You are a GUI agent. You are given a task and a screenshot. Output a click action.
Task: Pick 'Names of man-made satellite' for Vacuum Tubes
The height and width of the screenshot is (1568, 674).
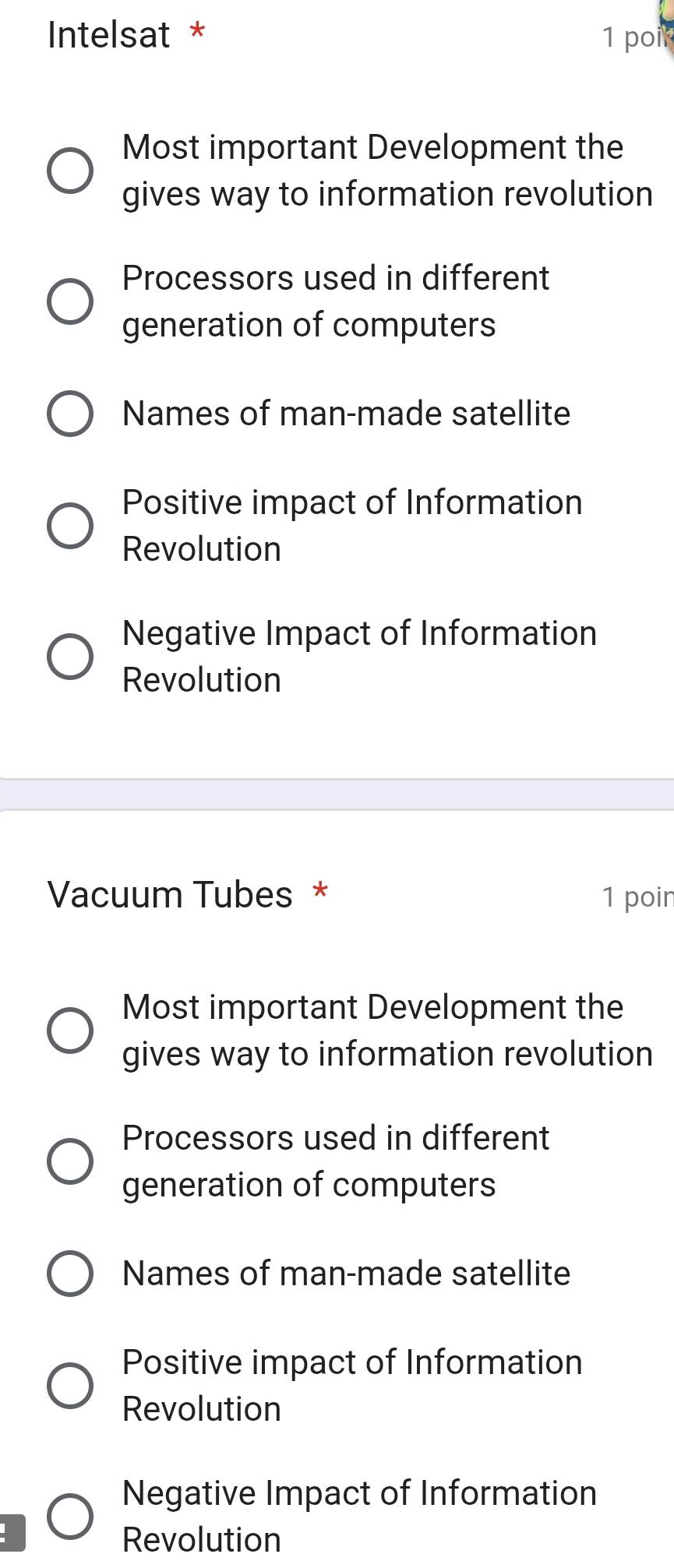[70, 1274]
